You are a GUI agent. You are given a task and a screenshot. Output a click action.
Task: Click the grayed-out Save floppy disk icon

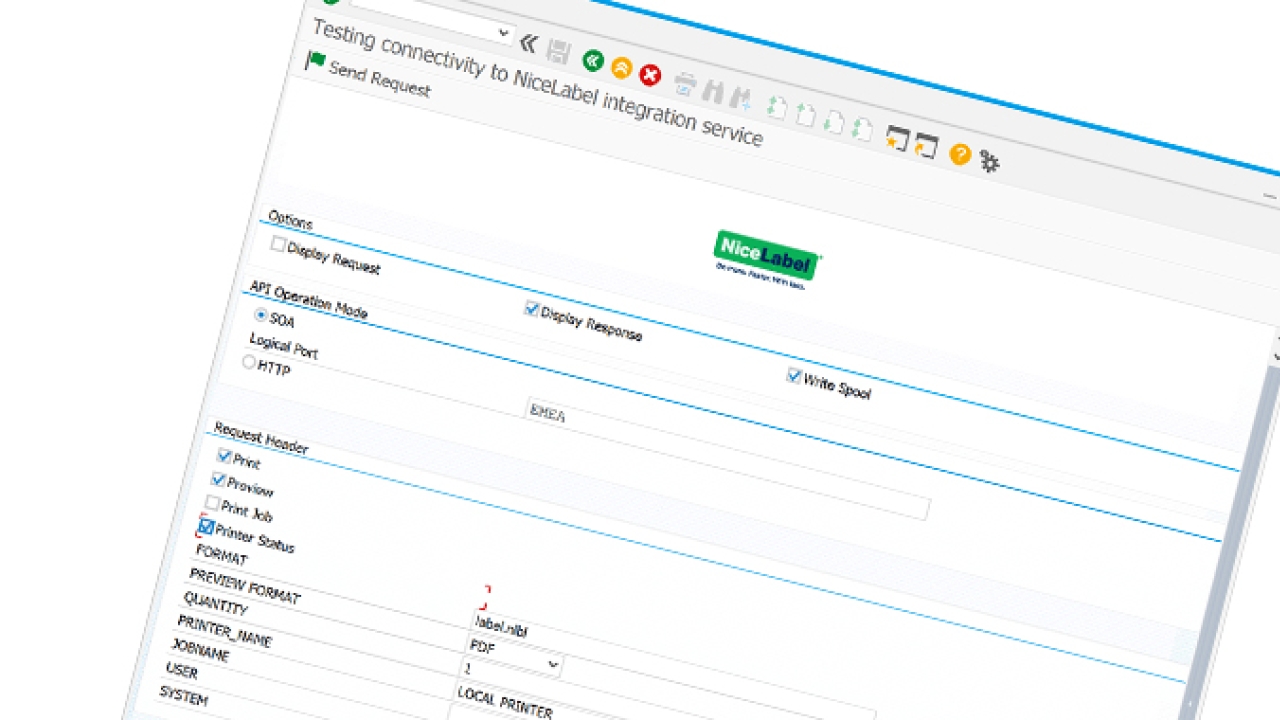559,52
